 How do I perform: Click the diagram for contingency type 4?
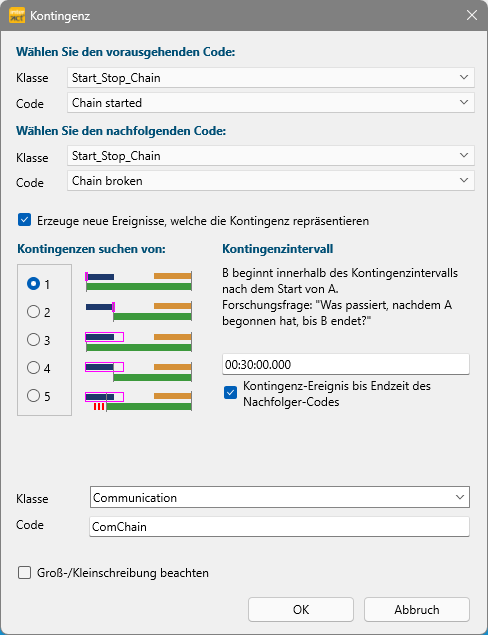point(139,372)
